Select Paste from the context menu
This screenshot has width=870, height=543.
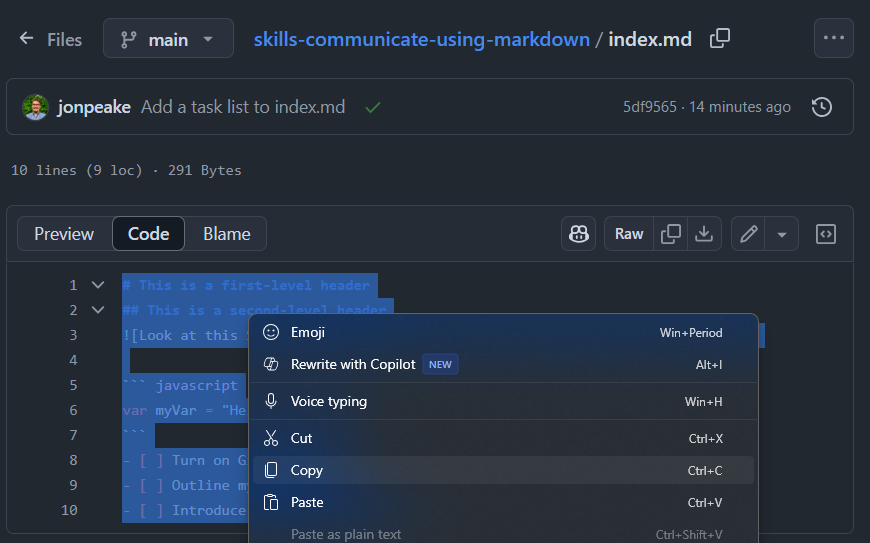pyautogui.click(x=503, y=503)
